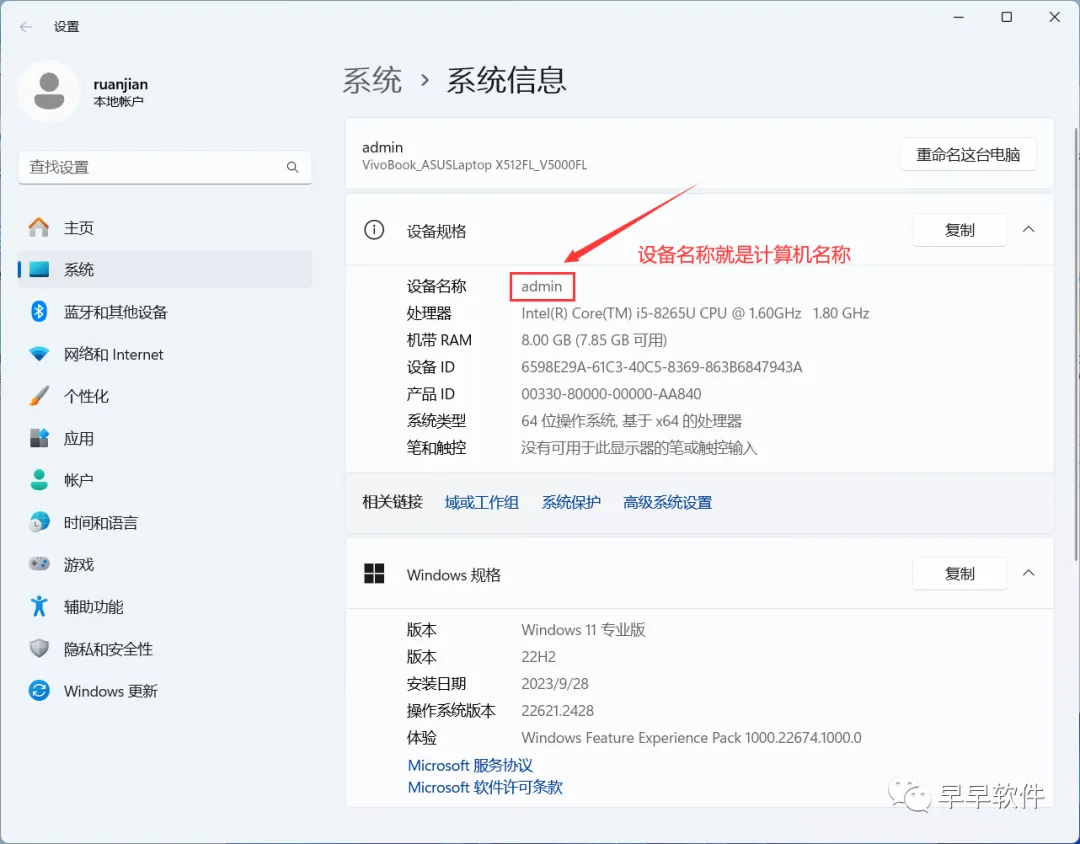Click the ruanjian account name
The image size is (1080, 844).
[121, 84]
